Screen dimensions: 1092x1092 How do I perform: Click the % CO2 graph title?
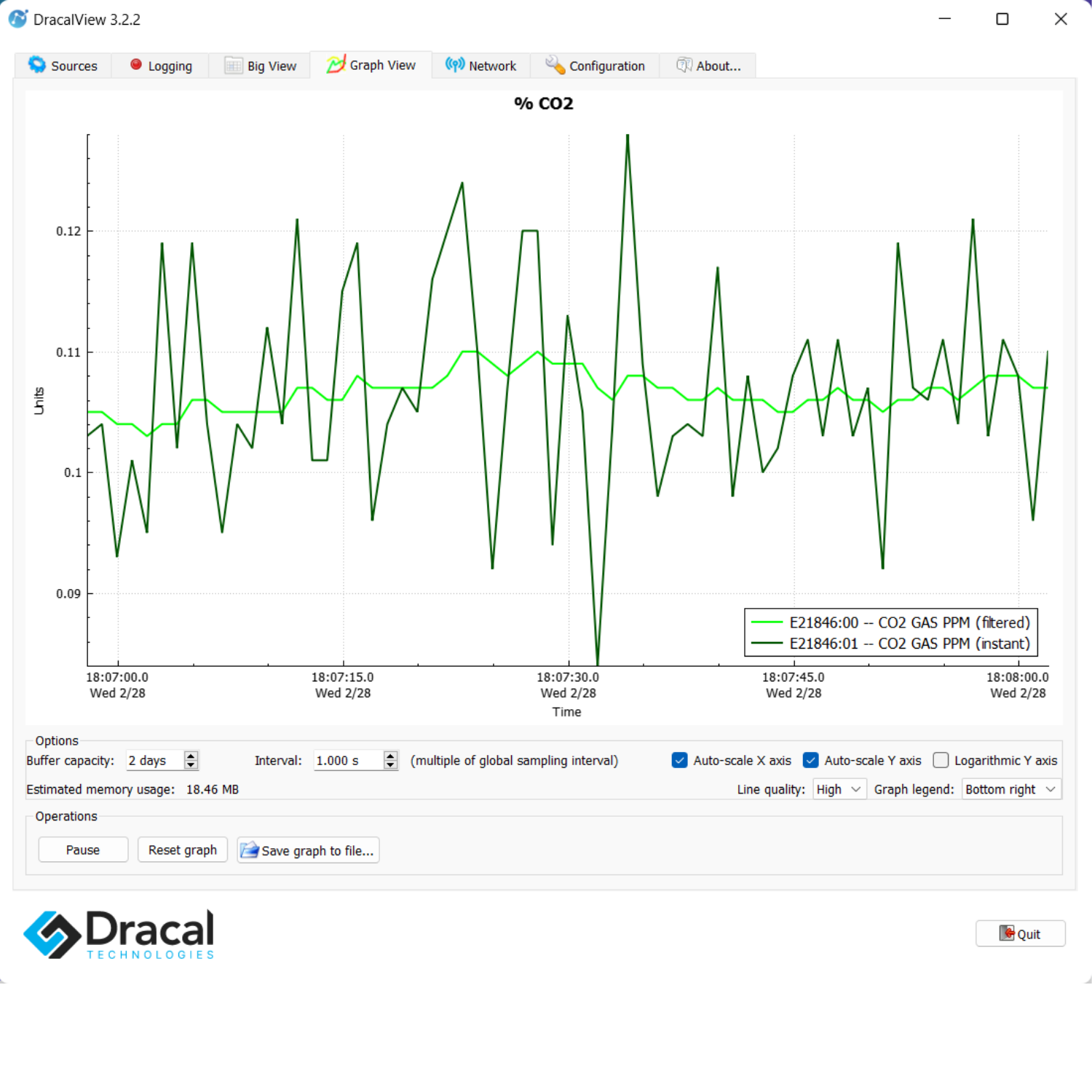tap(544, 103)
